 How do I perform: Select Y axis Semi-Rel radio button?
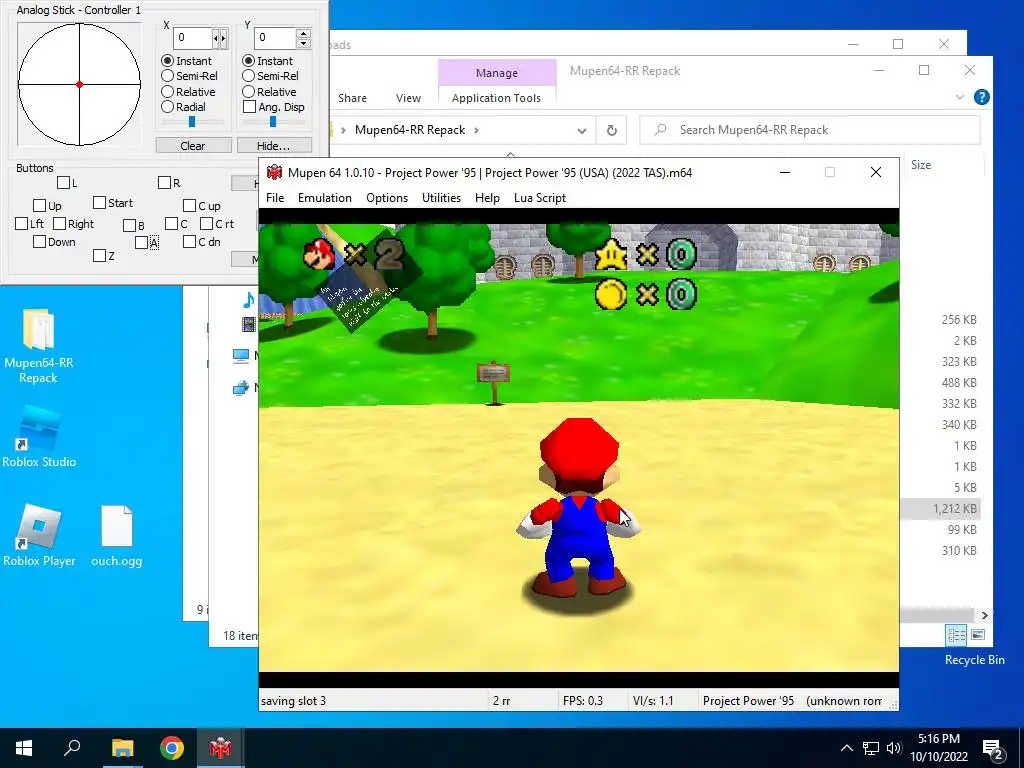(248, 76)
